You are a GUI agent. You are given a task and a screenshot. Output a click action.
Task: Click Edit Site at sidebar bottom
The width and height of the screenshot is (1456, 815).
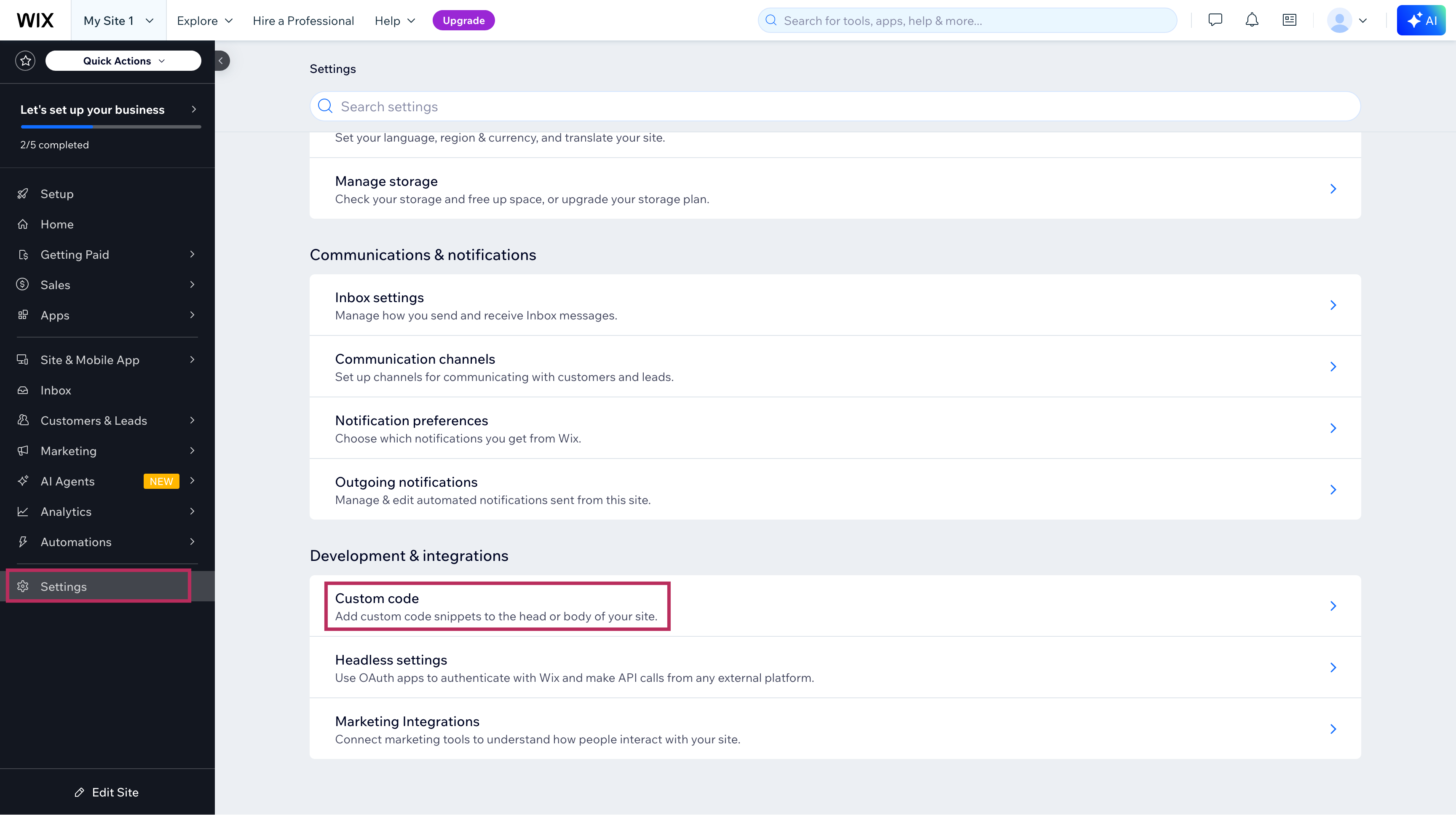tap(107, 792)
